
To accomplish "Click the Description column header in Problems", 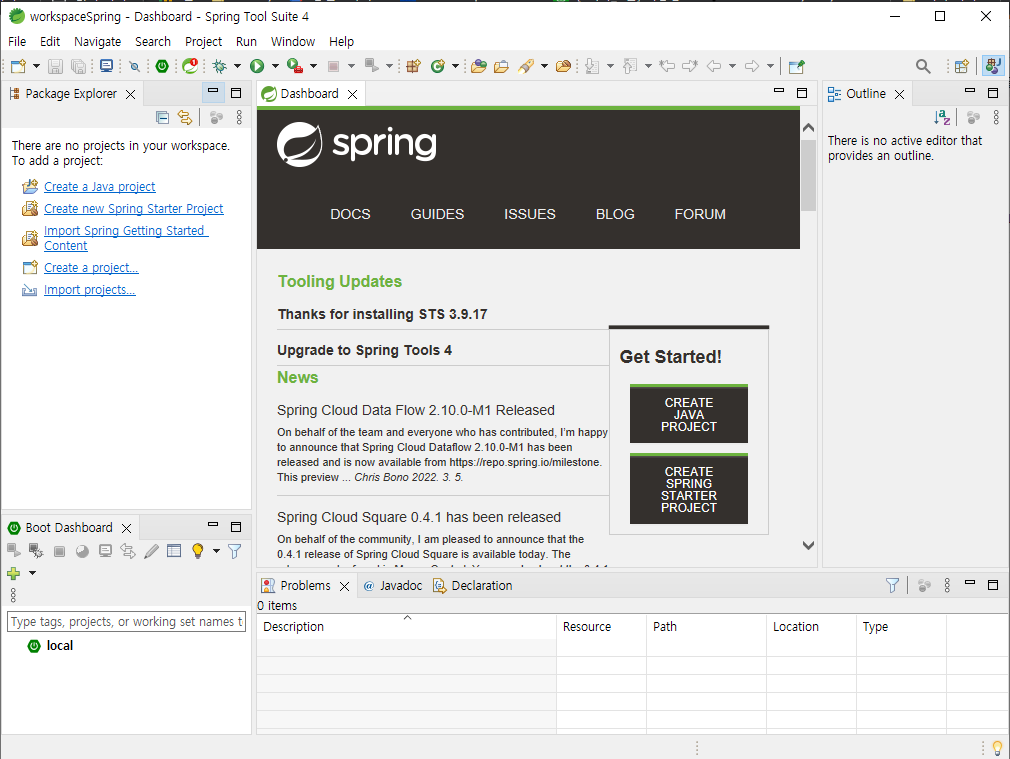I will pos(406,626).
